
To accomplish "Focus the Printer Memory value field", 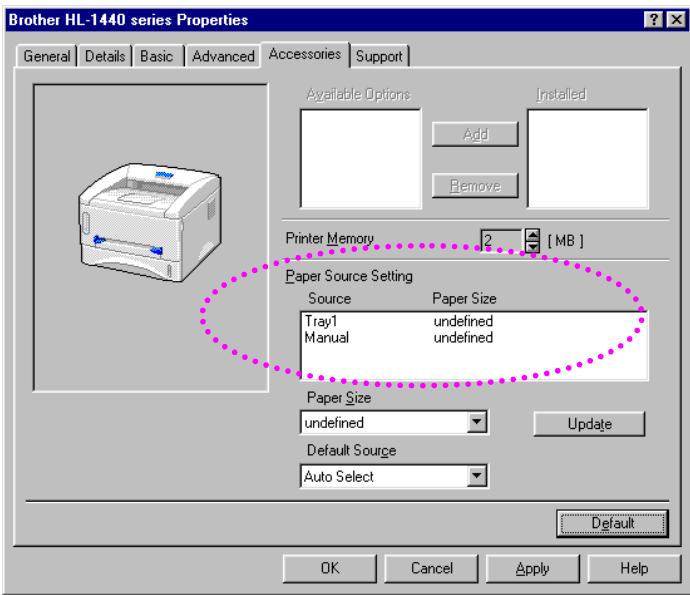I will click(502, 240).
